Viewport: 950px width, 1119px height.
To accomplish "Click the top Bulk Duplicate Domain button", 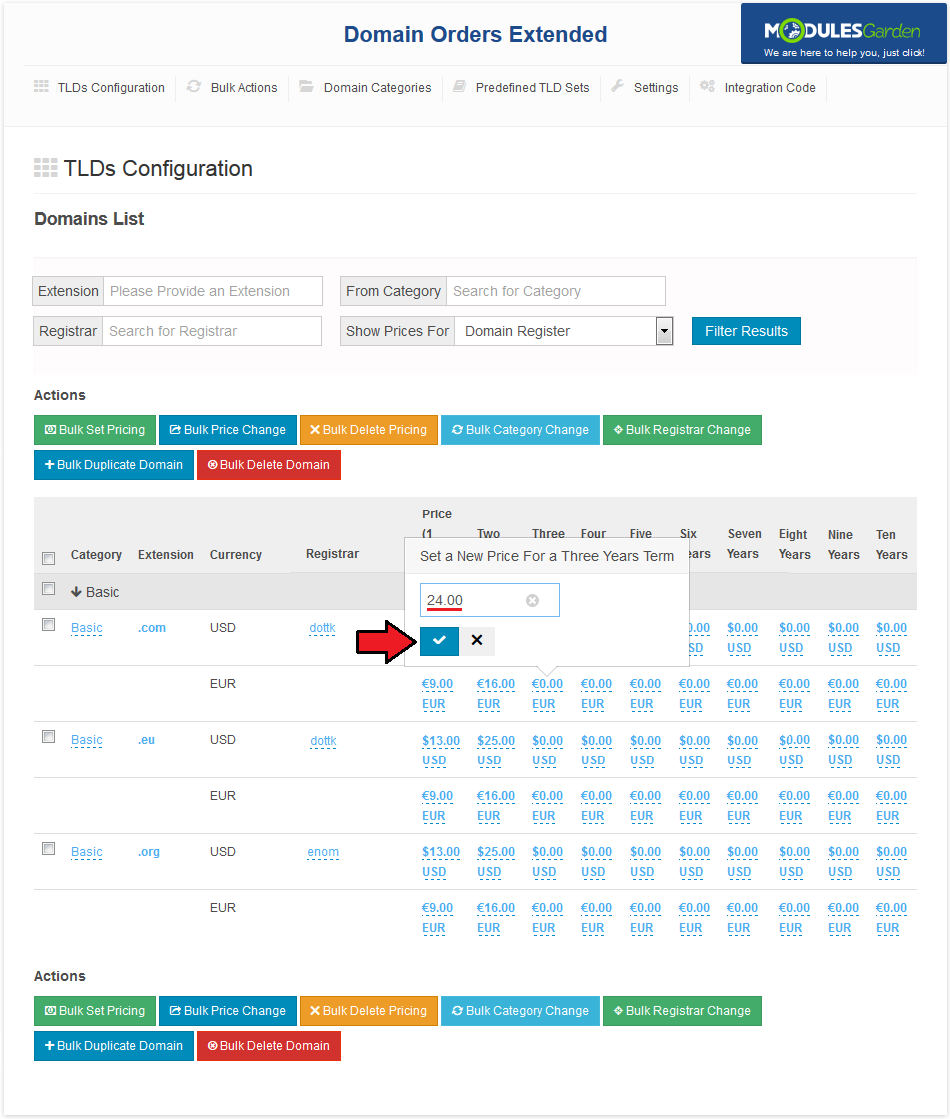I will 114,465.
